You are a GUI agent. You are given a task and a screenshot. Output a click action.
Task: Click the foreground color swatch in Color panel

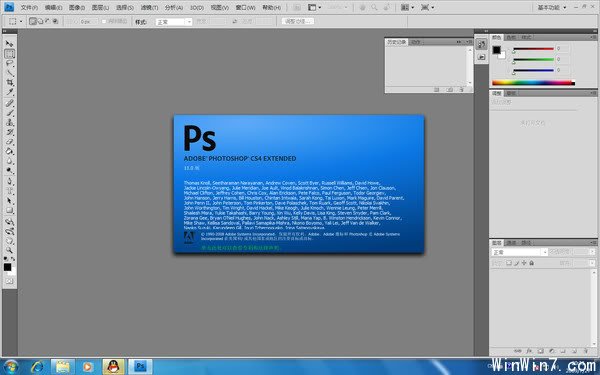(496, 50)
